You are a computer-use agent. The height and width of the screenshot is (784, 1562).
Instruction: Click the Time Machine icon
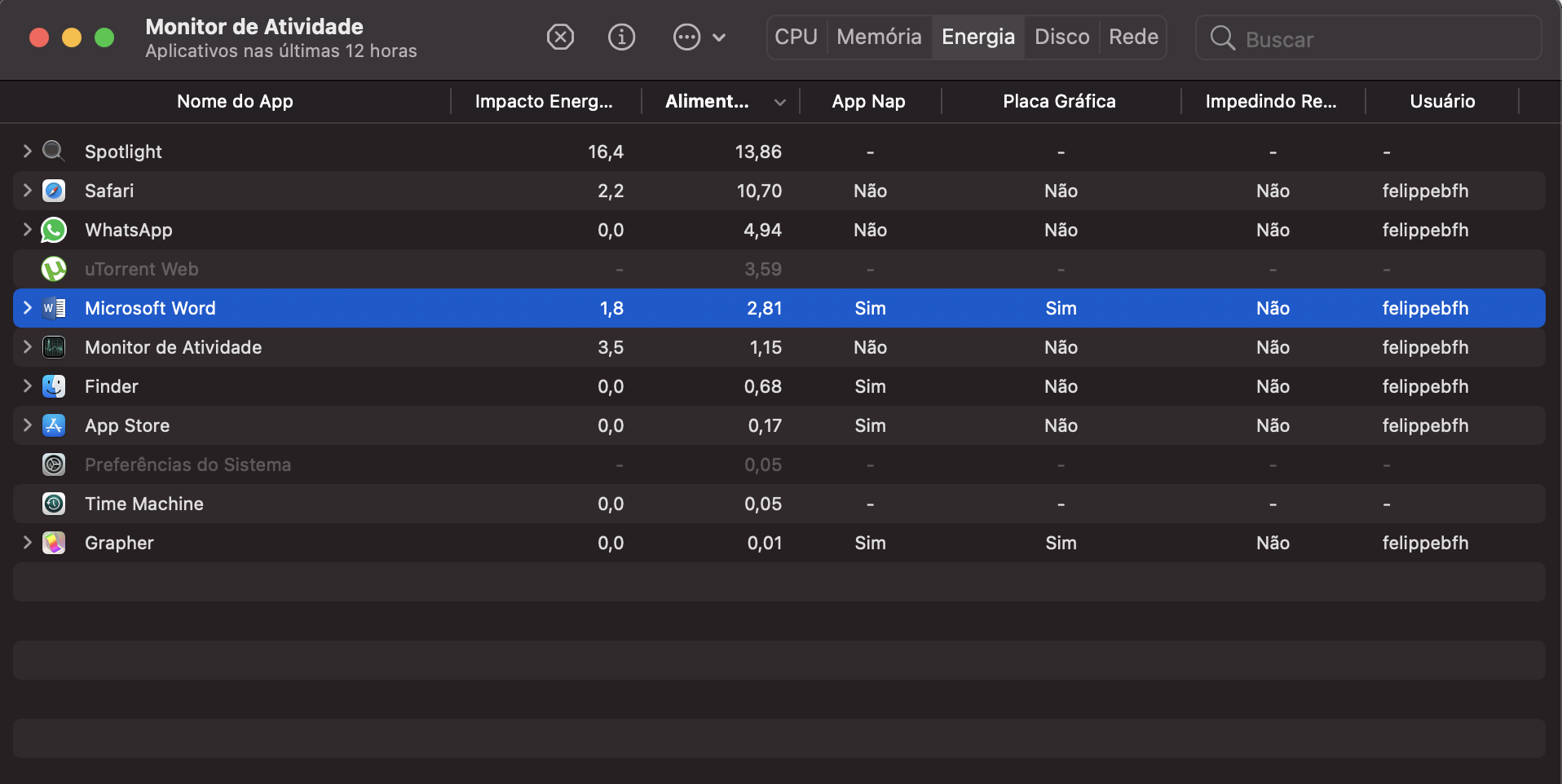click(x=54, y=504)
